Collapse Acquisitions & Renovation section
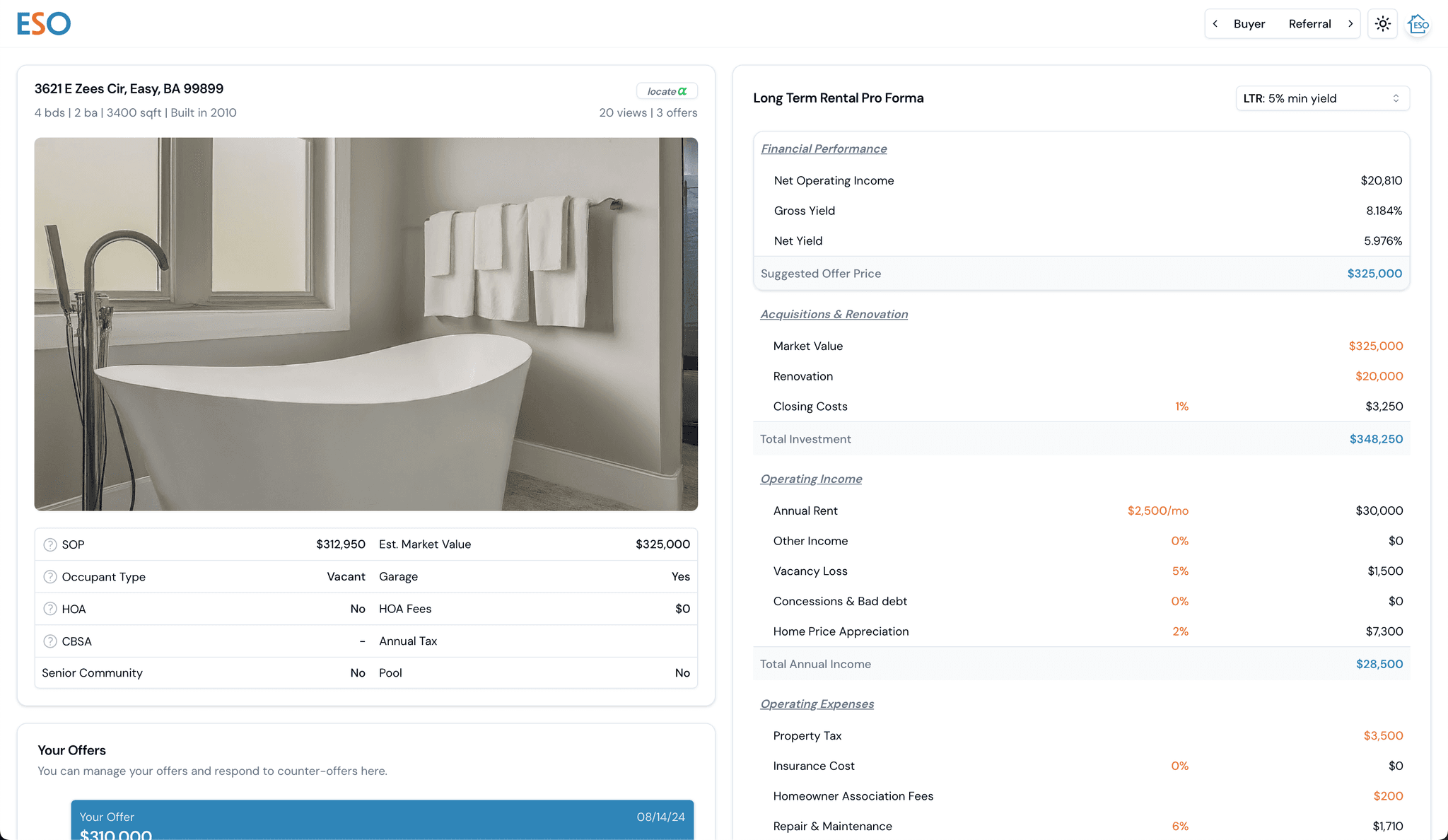The image size is (1448, 840). click(x=834, y=314)
